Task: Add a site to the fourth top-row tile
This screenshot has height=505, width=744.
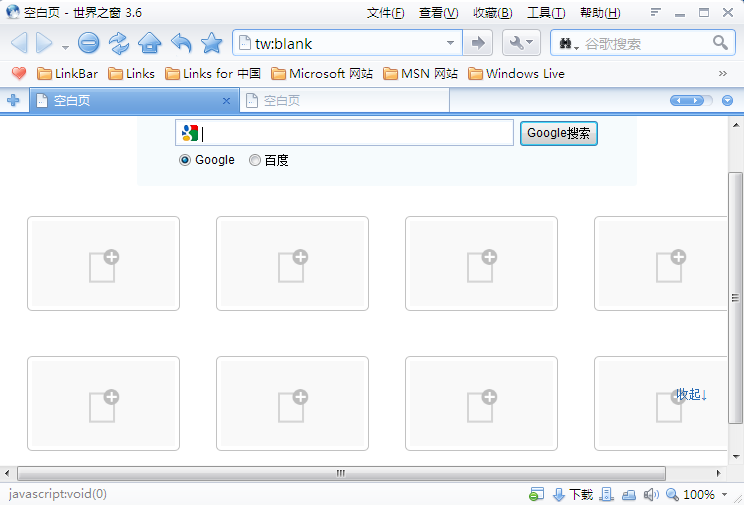Action: click(660, 263)
